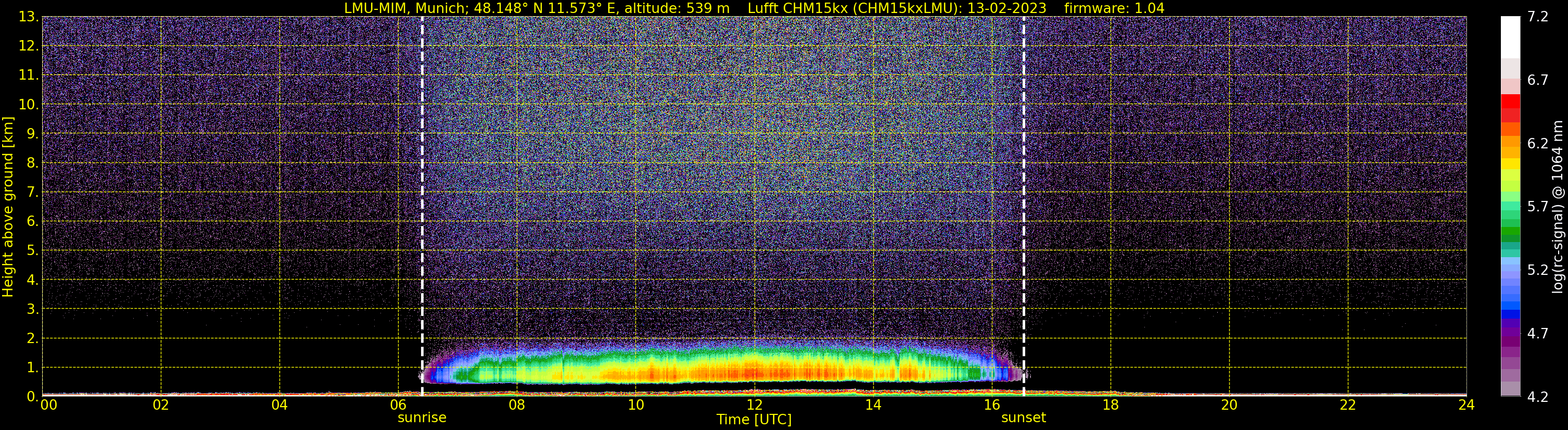
Task: Click the colorbar tick value 7.2
Action: pos(1538,17)
